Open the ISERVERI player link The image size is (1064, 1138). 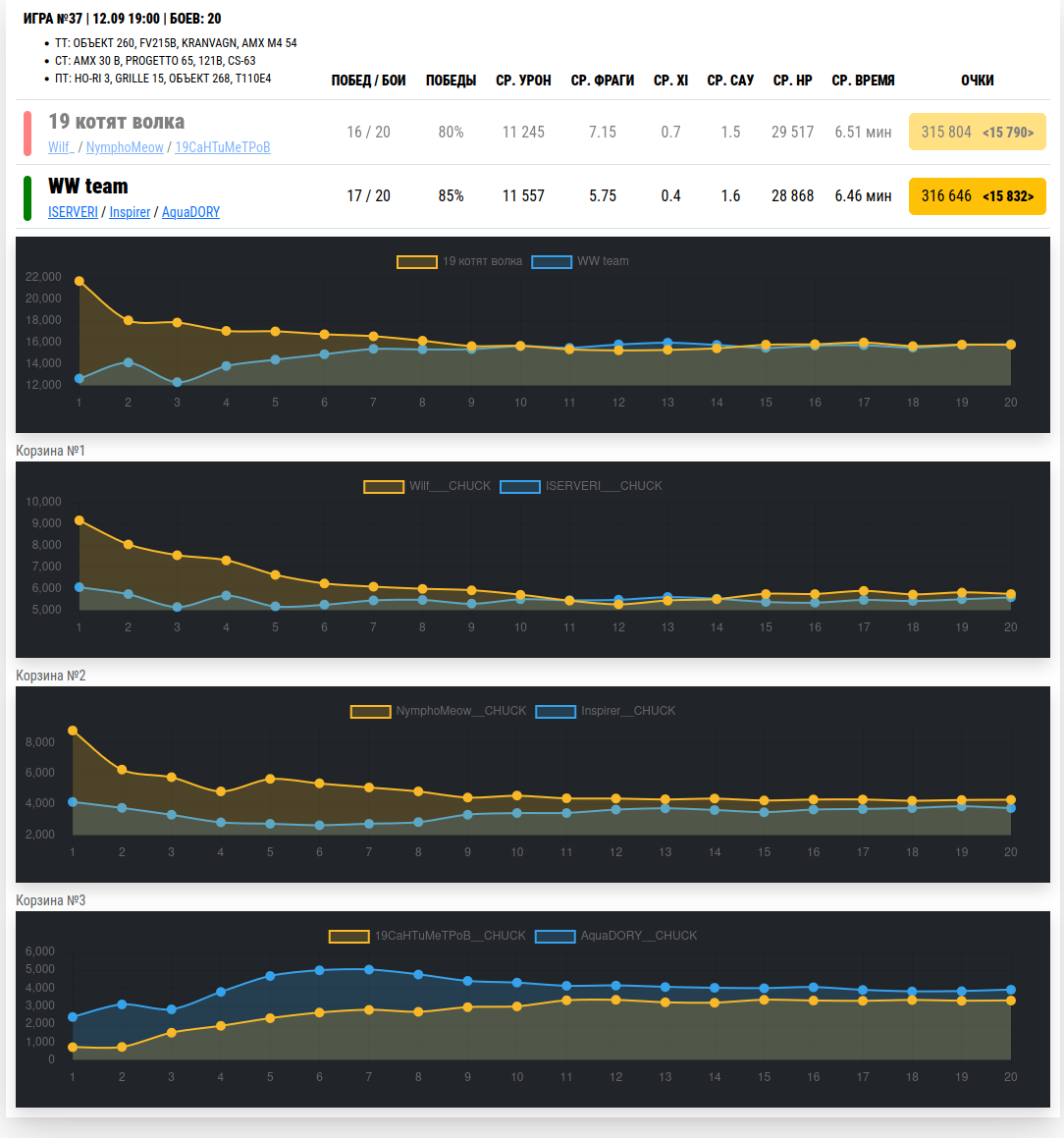(73, 212)
